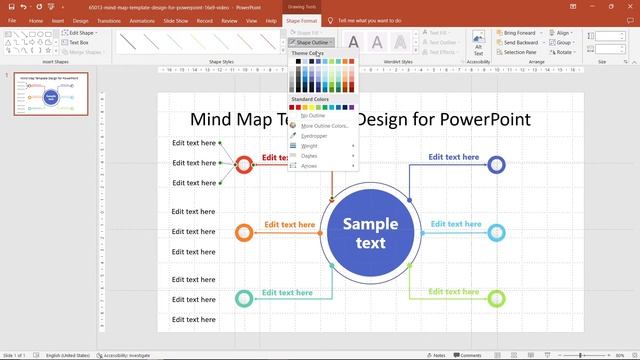Click the zoom out minus button
The height and width of the screenshot is (360, 640).
(560, 356)
